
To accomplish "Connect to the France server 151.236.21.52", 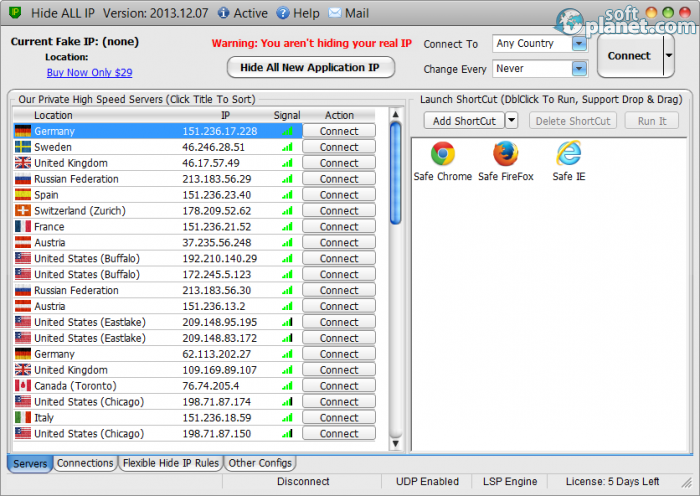I will point(339,226).
